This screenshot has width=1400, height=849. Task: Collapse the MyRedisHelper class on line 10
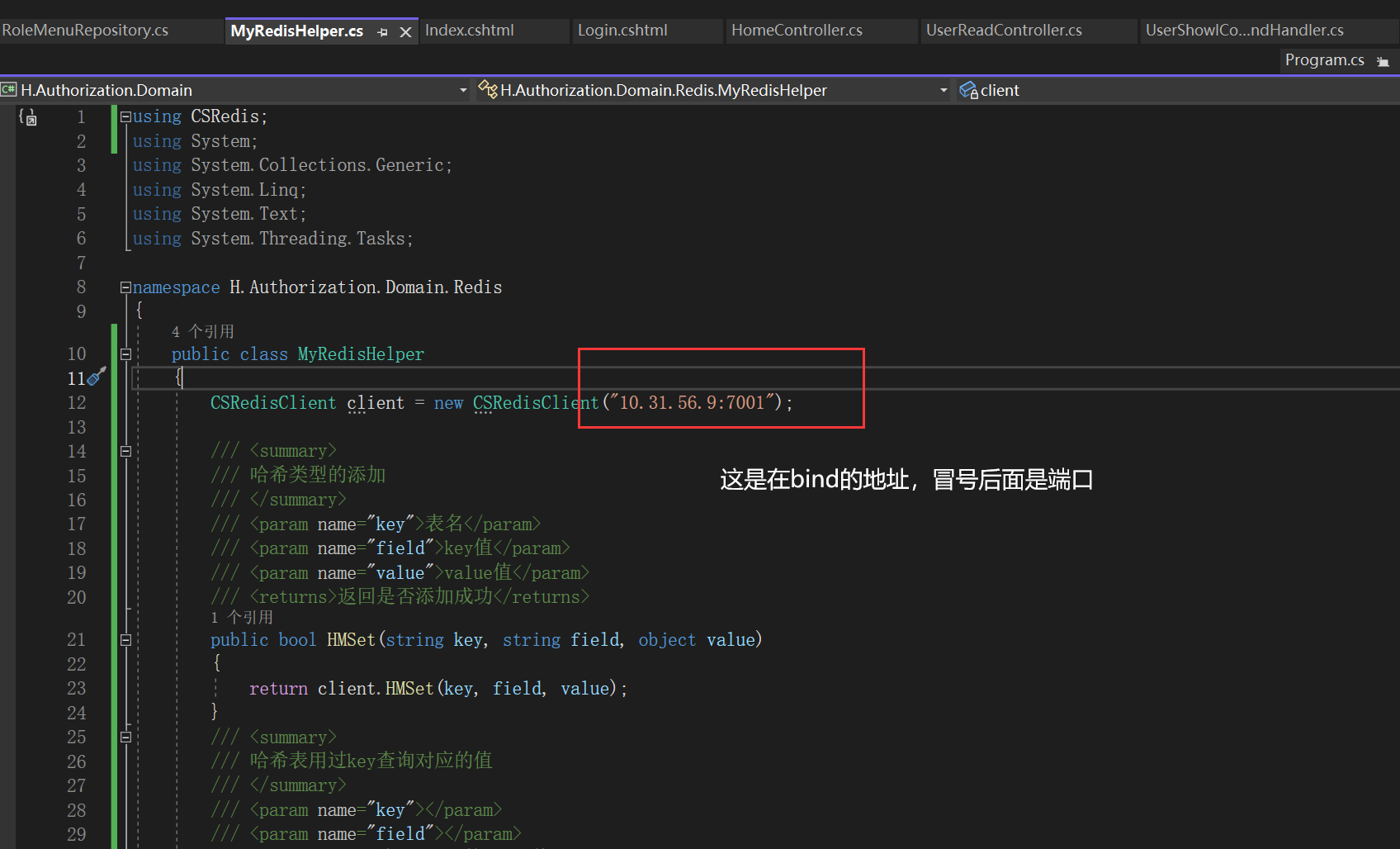coord(125,354)
